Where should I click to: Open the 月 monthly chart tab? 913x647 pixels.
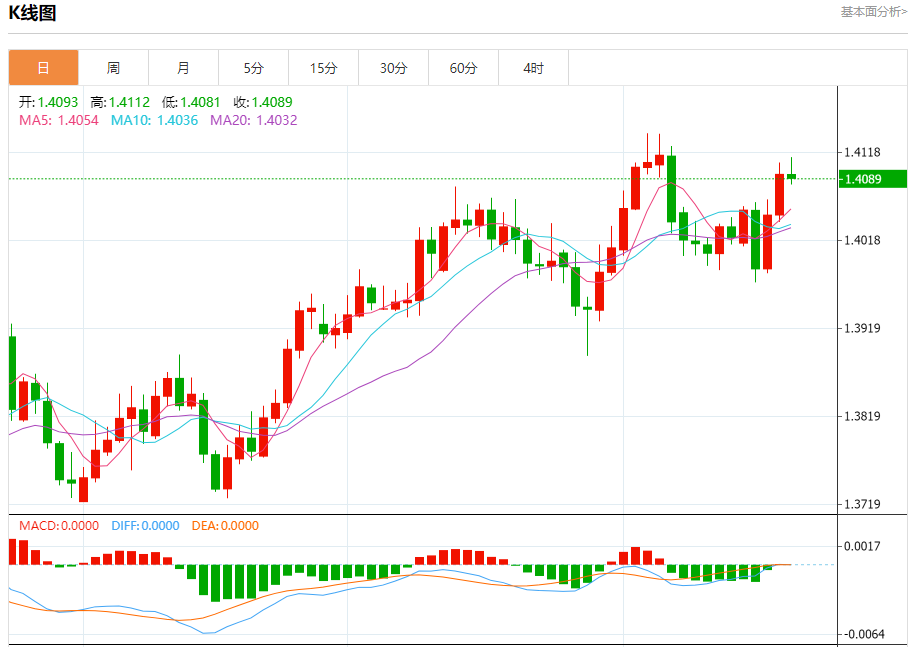click(x=183, y=68)
